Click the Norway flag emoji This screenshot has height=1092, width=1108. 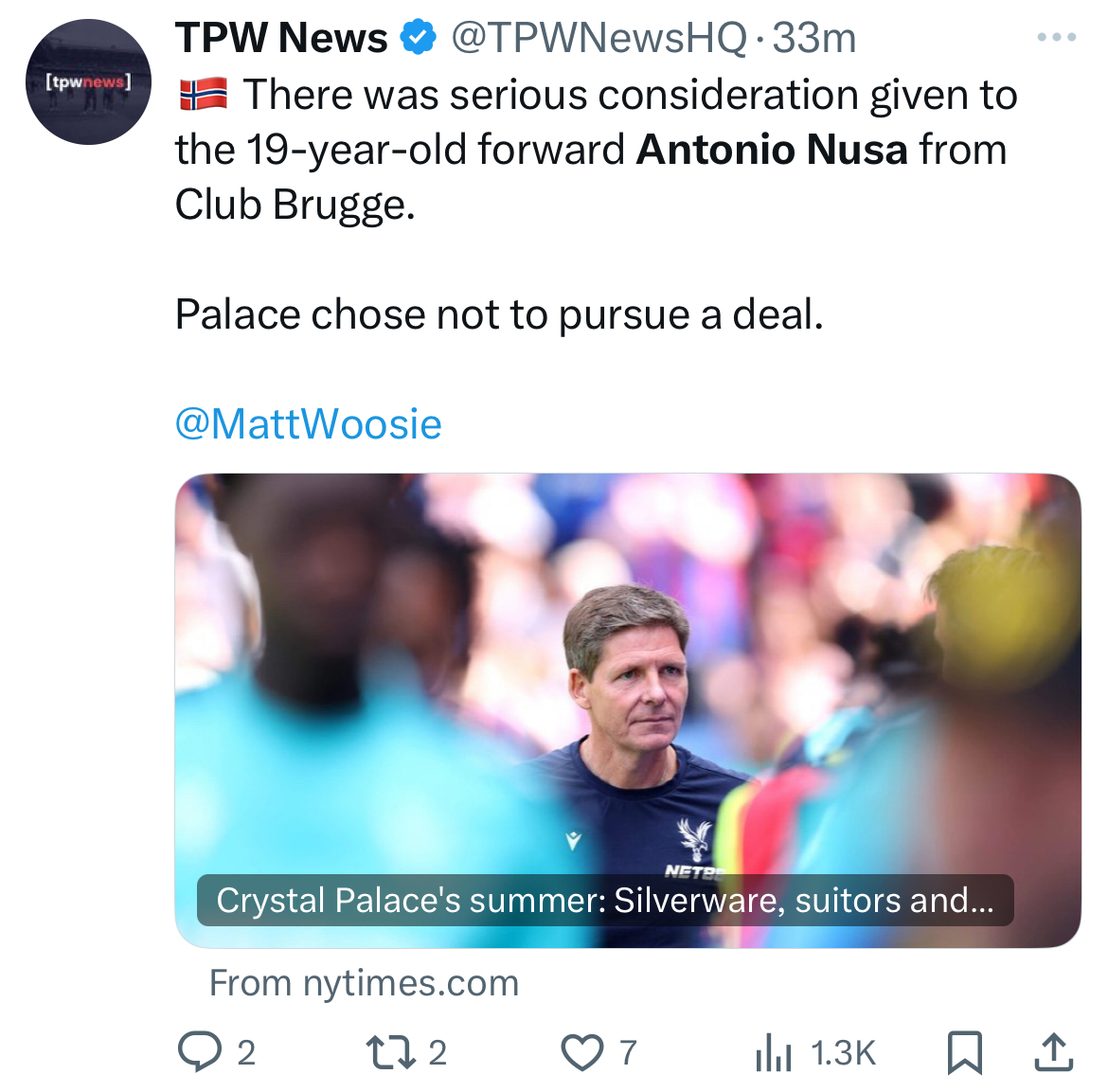(203, 95)
